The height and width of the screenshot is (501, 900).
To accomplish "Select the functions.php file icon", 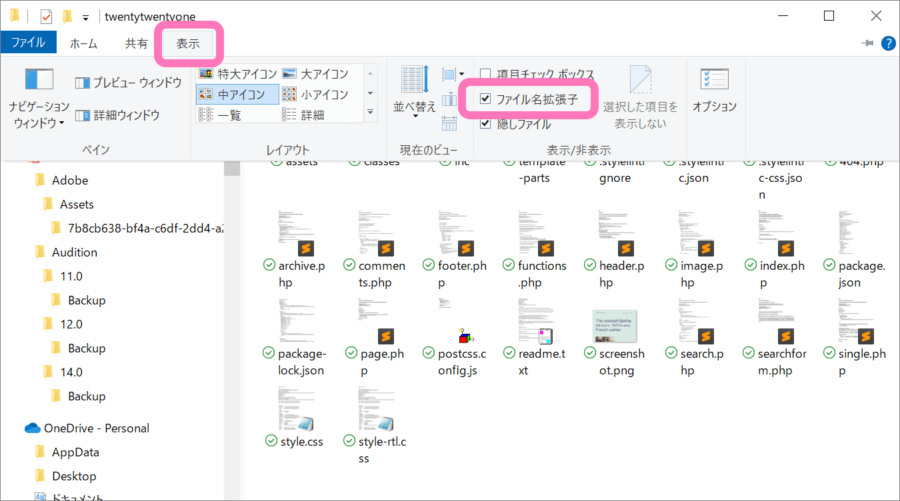I will coord(536,233).
